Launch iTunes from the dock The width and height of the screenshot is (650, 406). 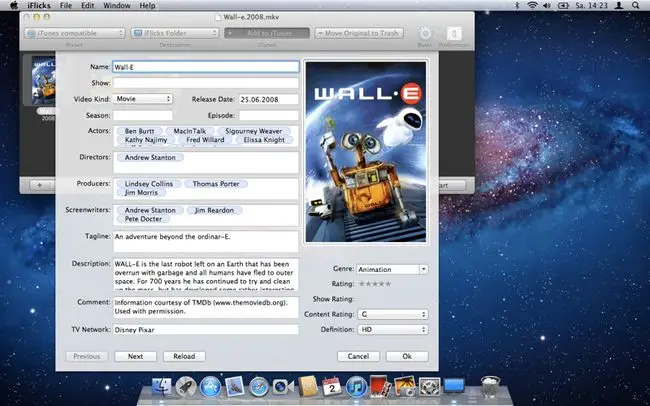pyautogui.click(x=356, y=387)
